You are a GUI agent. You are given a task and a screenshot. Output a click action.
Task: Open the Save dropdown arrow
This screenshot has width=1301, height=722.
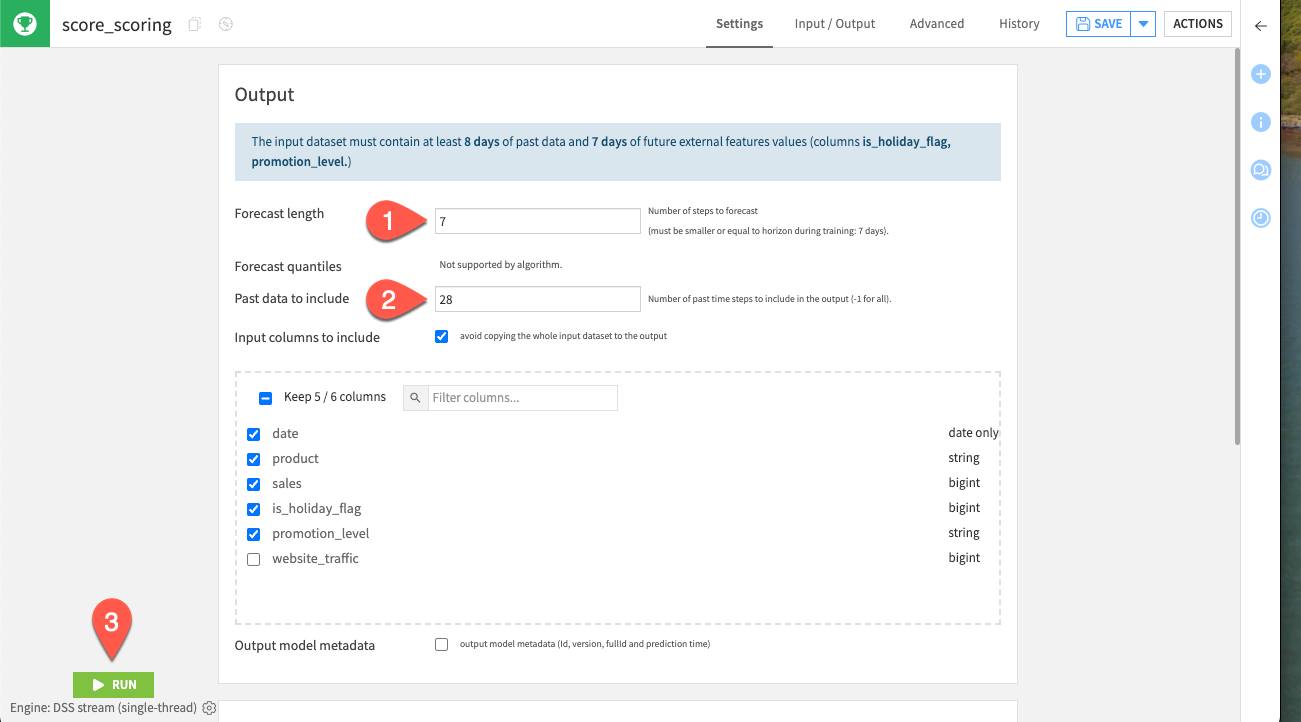pos(1143,23)
